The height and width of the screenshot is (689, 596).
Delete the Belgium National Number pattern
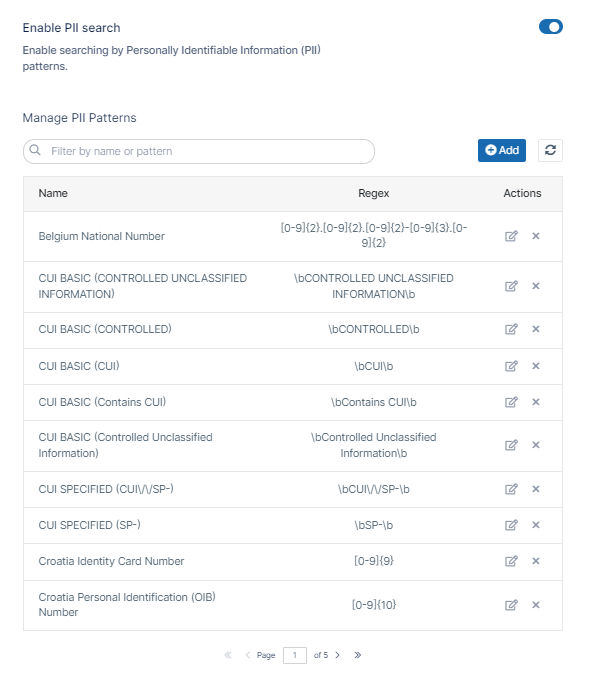536,236
